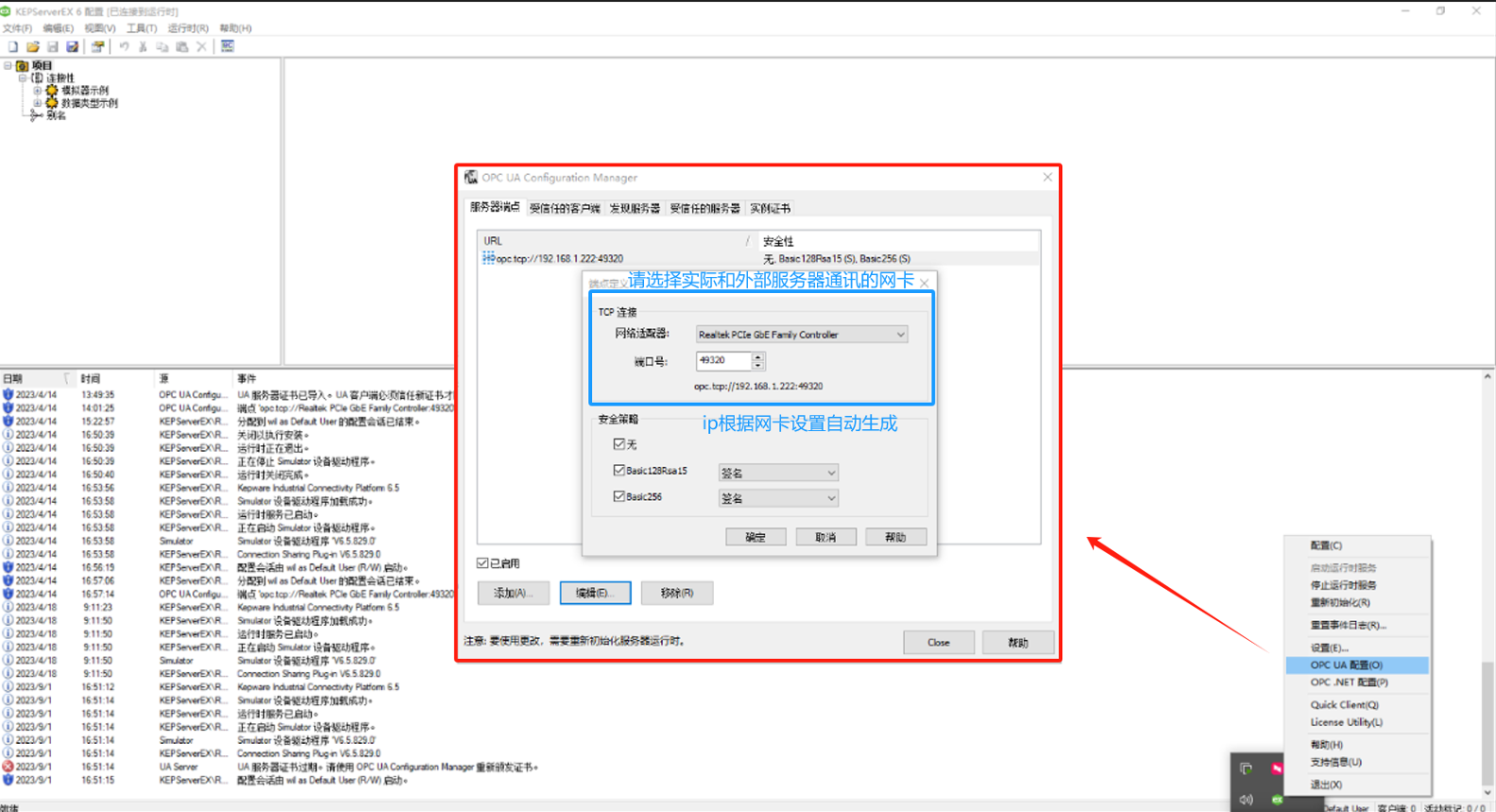Click the Open project folder icon
Viewport: 1496px width, 812px height.
[x=33, y=46]
